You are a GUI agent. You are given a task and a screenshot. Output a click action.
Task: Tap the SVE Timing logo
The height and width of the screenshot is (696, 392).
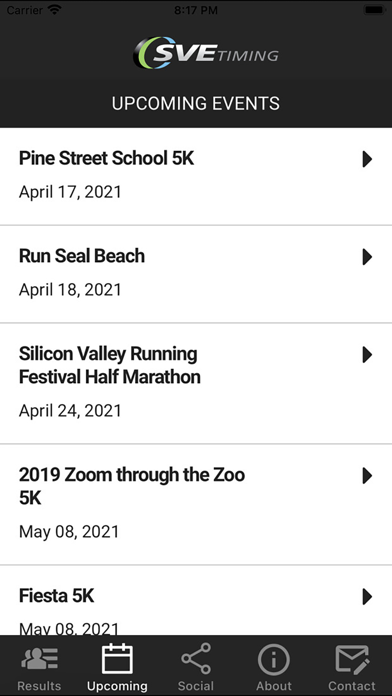(x=206, y=53)
